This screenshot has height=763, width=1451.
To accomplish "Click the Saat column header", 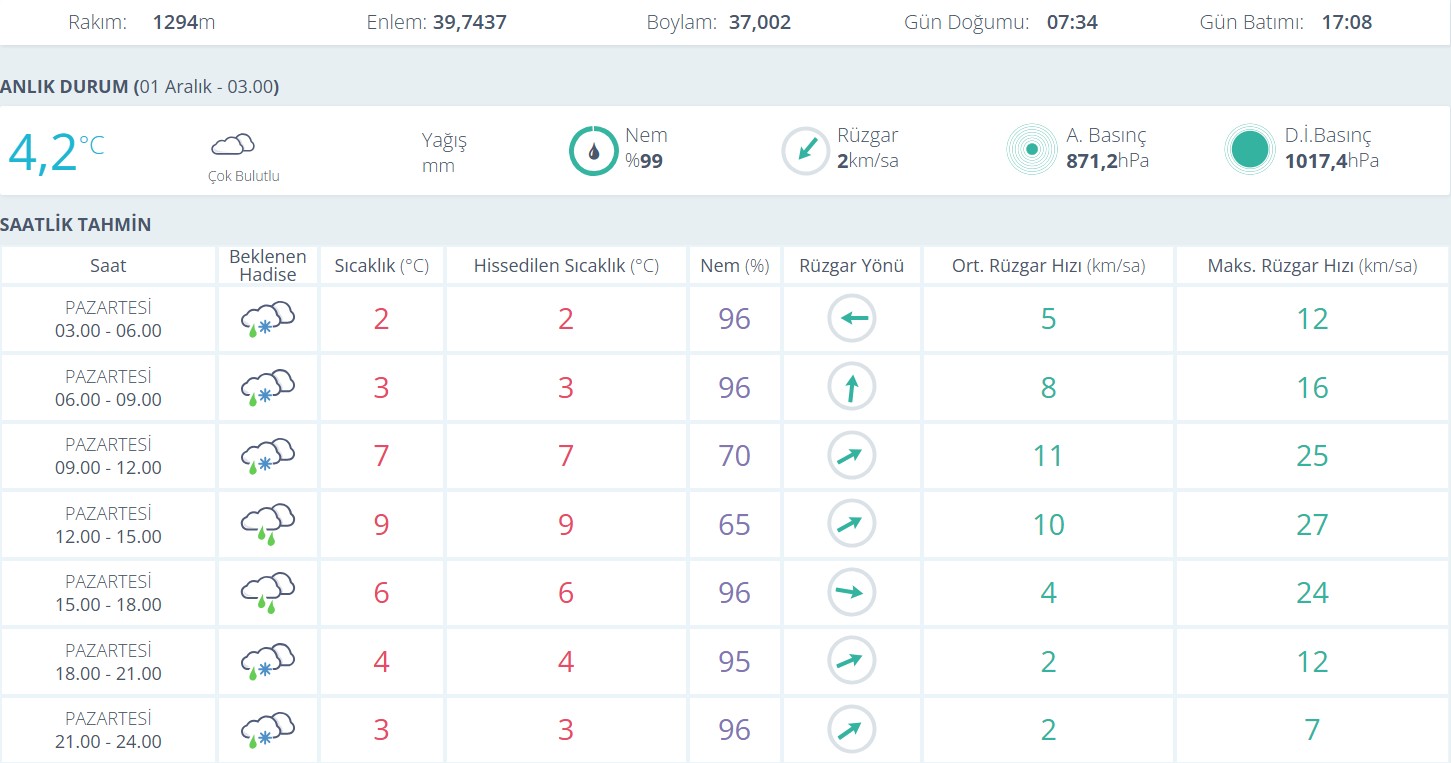I will click(108, 266).
